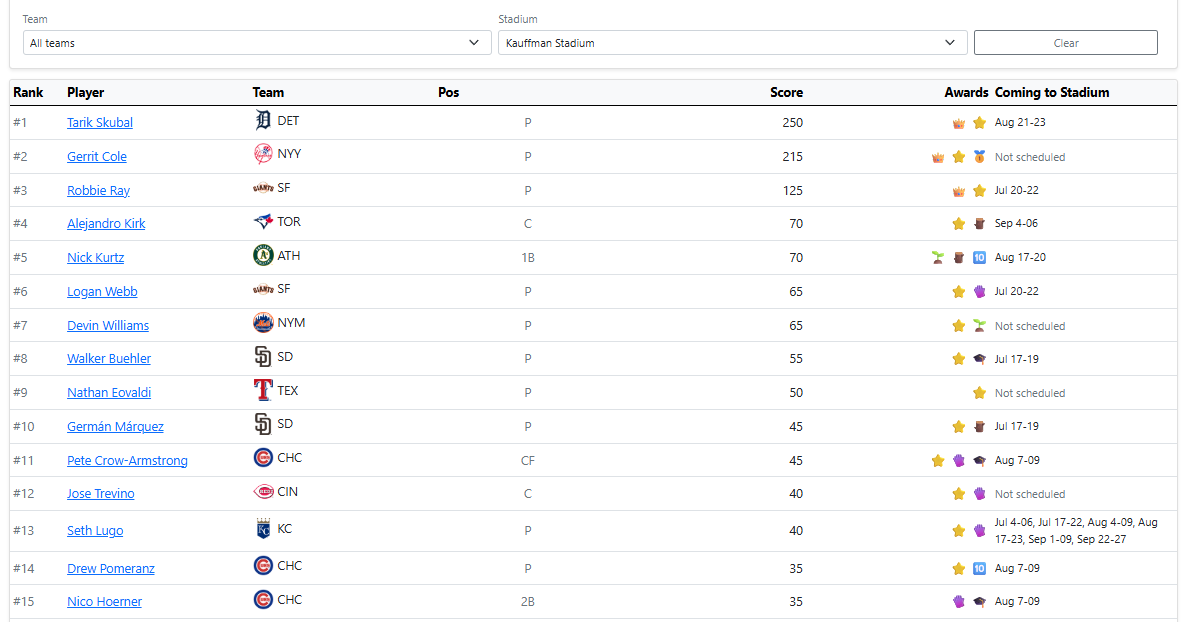Click the Padres logo in Walker Buehler's row
Screen dimensions: 1184x622
263,356
